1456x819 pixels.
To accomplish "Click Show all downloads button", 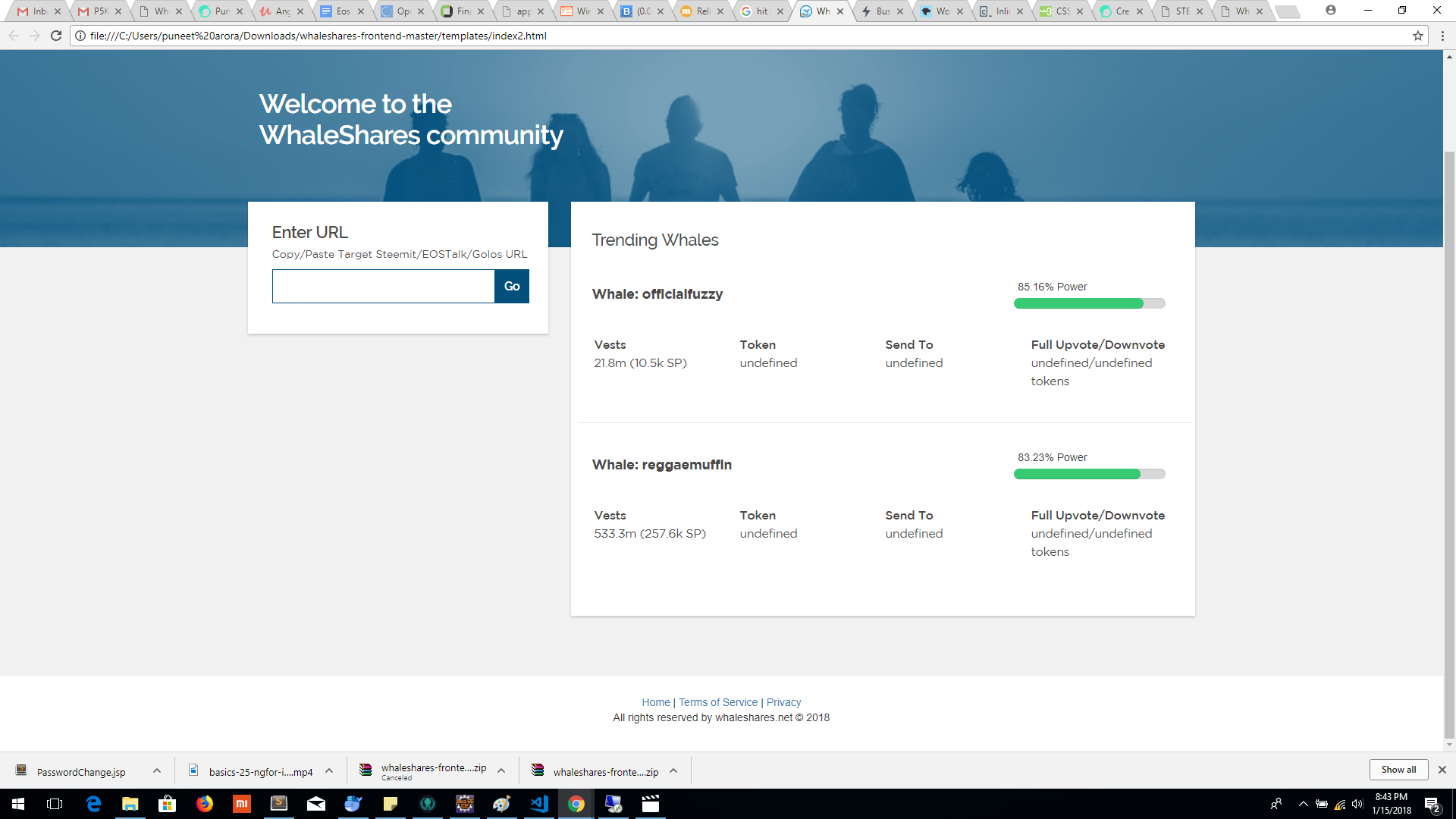I will 1398,770.
